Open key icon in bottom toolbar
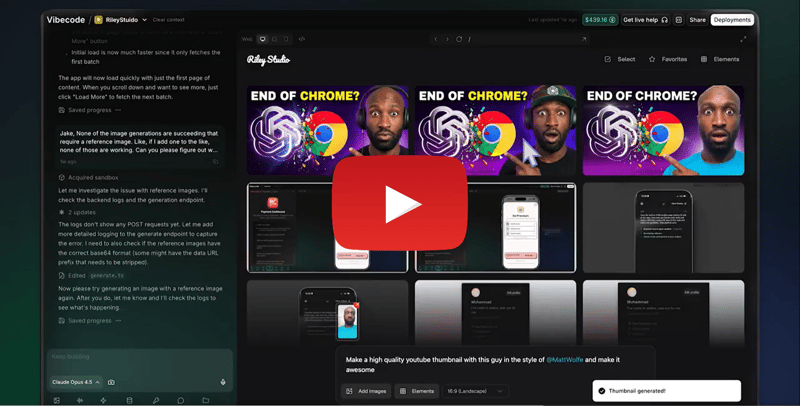The width and height of the screenshot is (800, 406). pyautogui.click(x=156, y=400)
